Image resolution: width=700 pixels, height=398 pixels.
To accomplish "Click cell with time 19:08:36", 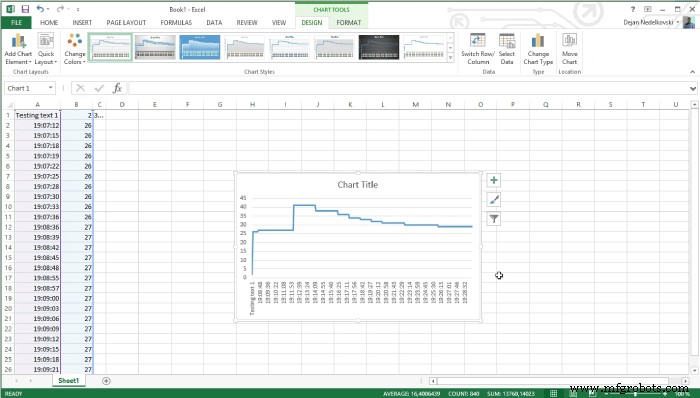I will pyautogui.click(x=37, y=227).
